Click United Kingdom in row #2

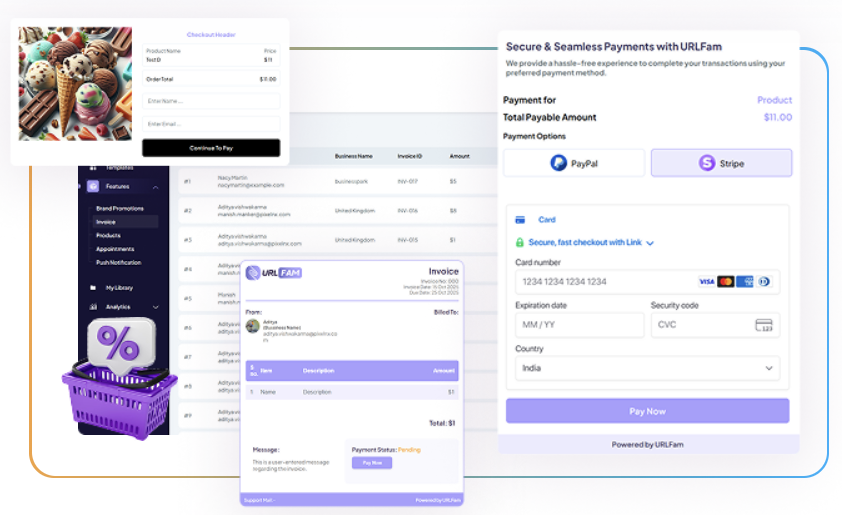(x=354, y=211)
